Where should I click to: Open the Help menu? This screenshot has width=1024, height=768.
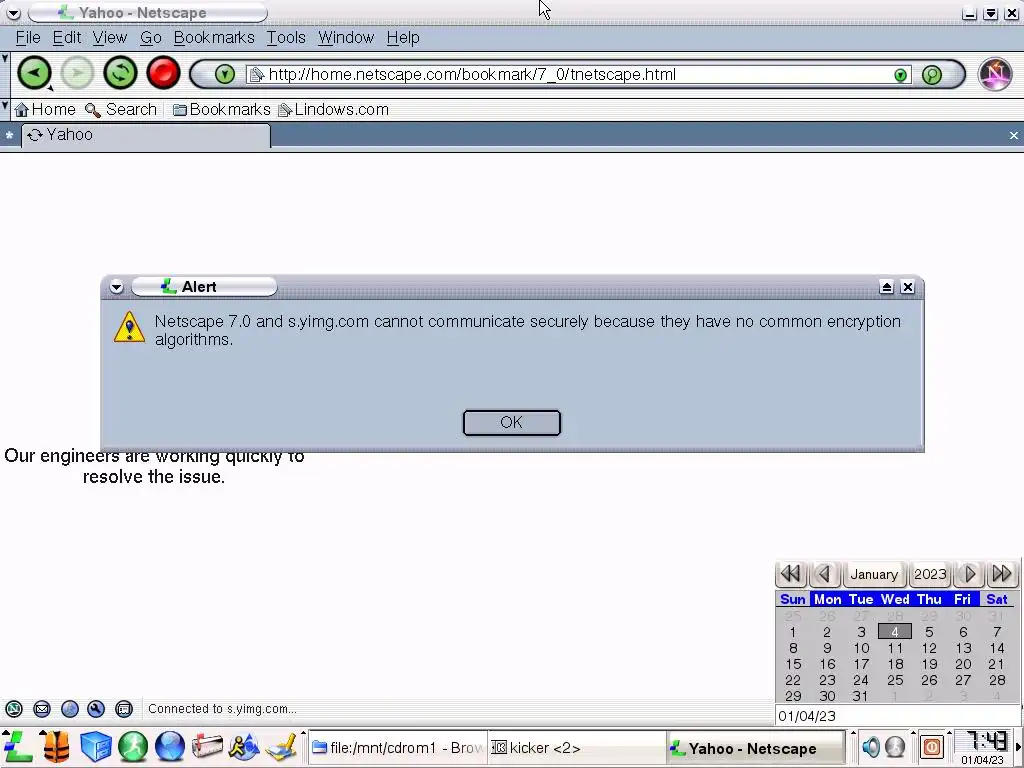point(403,38)
